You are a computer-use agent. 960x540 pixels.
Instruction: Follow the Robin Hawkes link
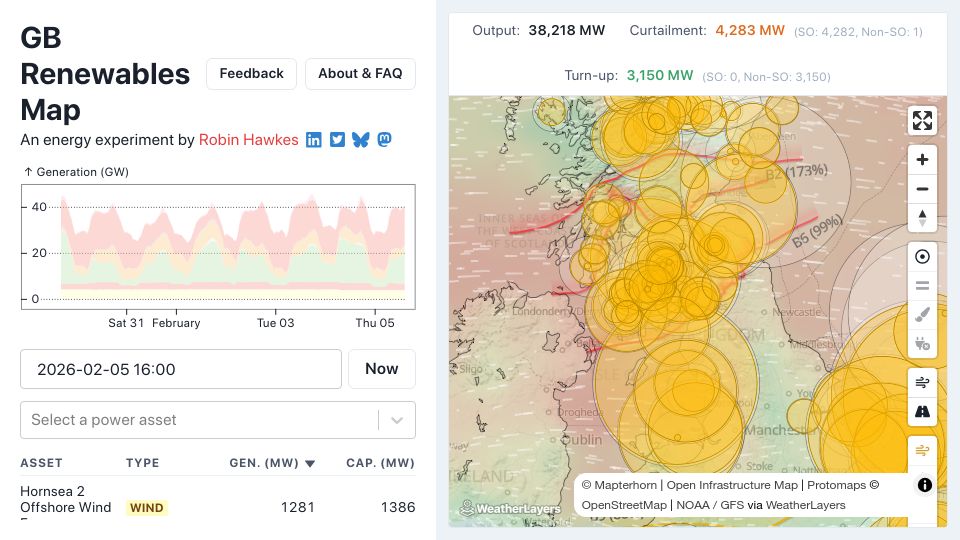point(249,140)
